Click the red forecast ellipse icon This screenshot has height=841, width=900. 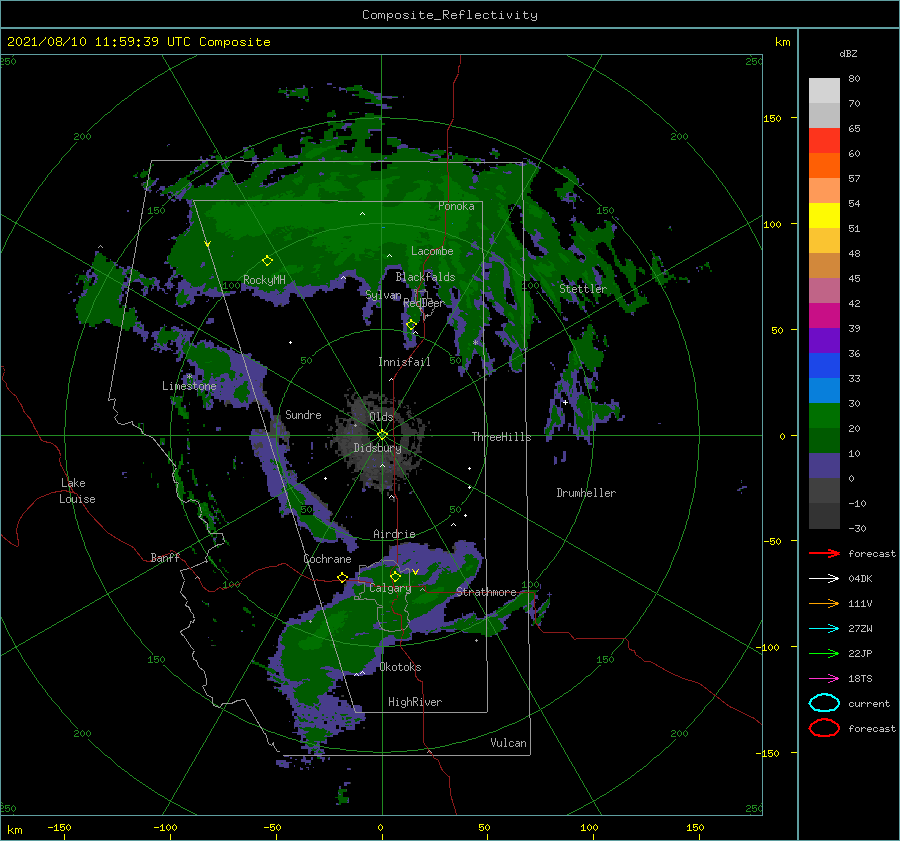coord(824,728)
